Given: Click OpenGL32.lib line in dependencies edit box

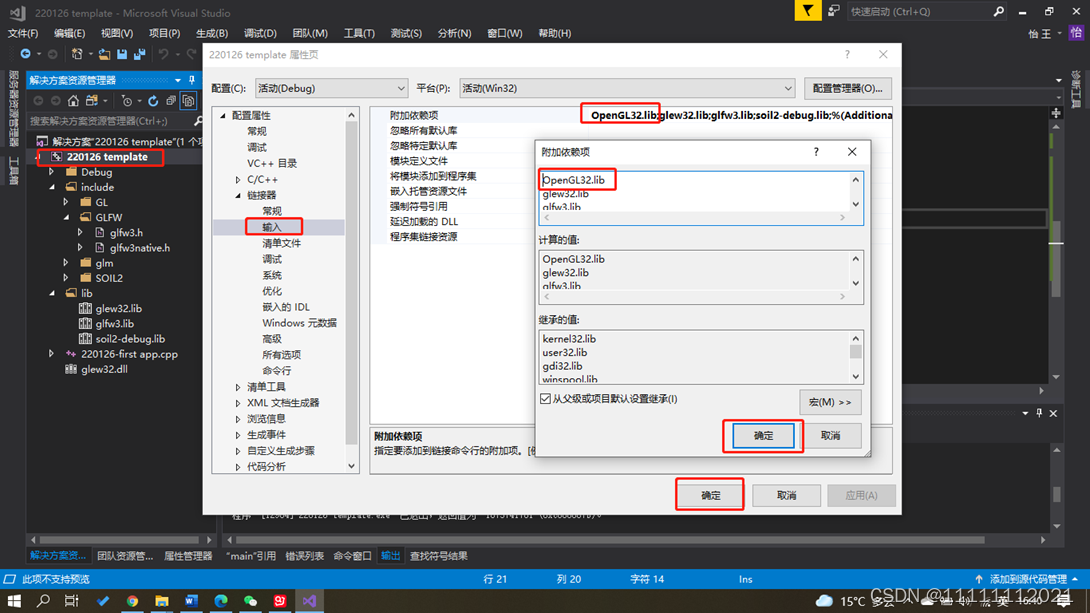Looking at the screenshot, I should click(x=574, y=180).
